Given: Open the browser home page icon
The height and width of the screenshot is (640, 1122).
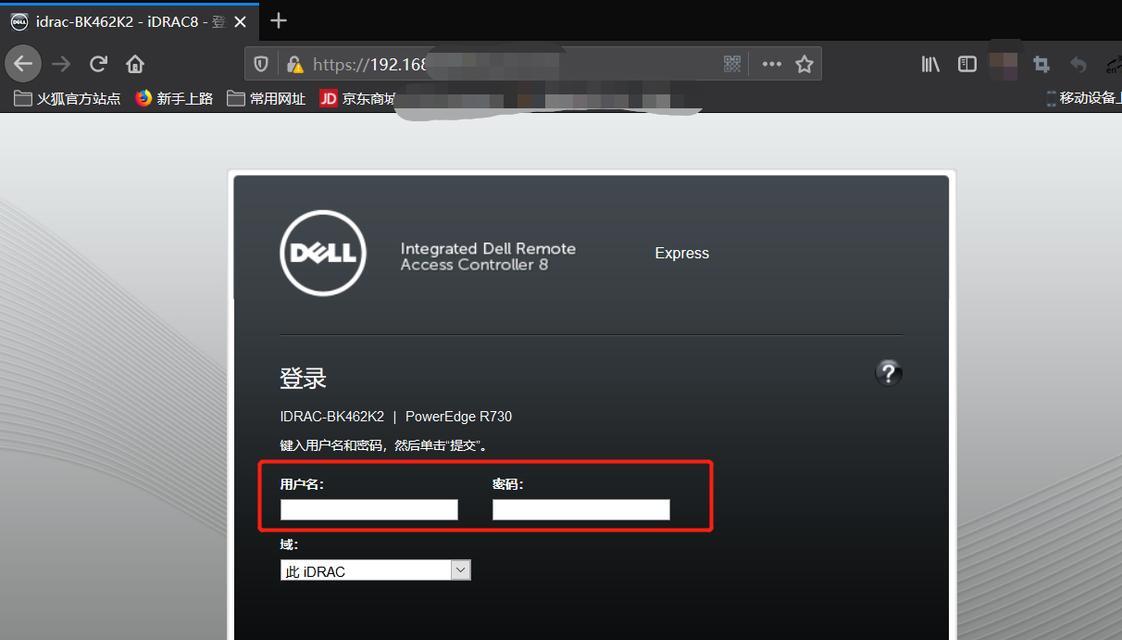Looking at the screenshot, I should point(135,64).
